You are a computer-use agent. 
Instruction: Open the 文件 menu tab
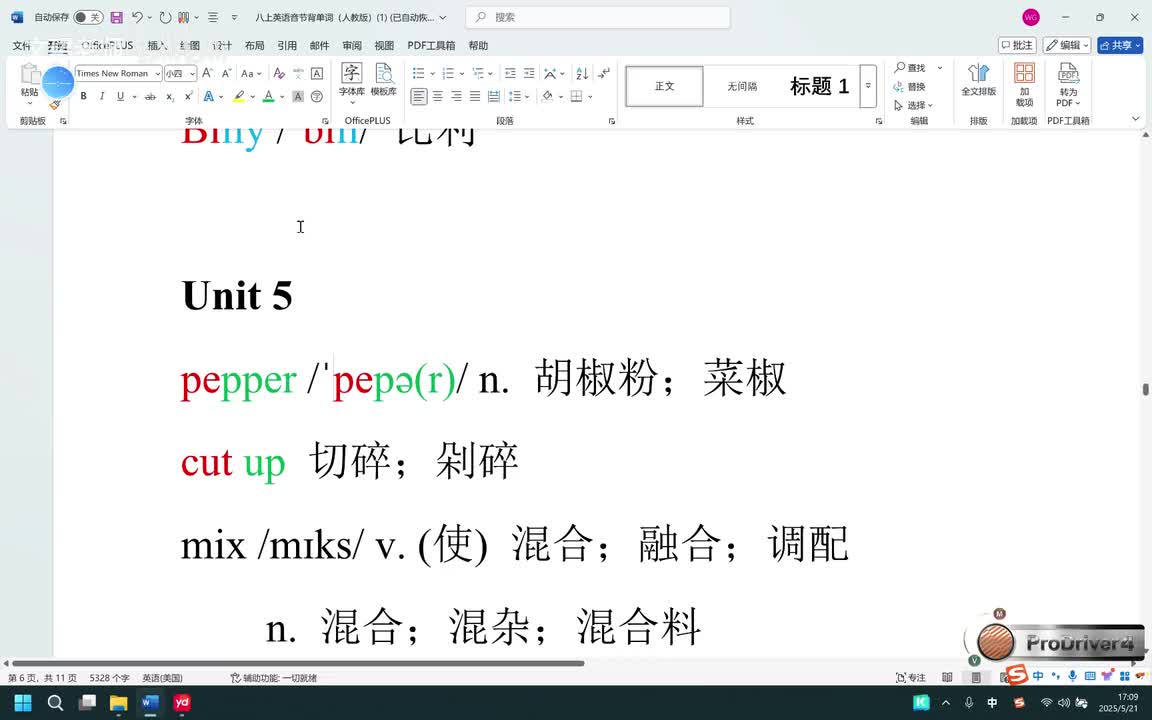[x=22, y=46]
